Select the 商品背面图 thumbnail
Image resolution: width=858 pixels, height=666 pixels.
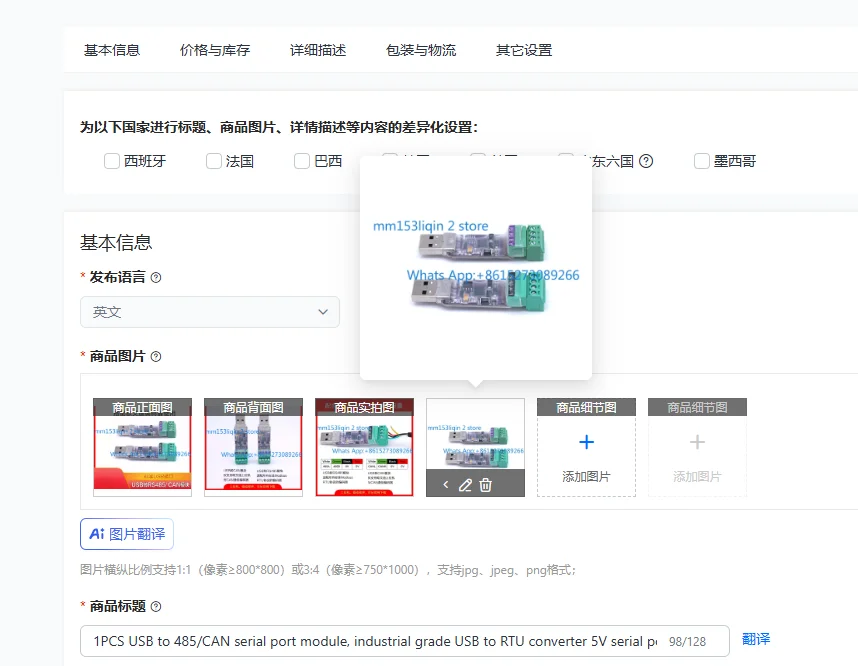tap(253, 447)
